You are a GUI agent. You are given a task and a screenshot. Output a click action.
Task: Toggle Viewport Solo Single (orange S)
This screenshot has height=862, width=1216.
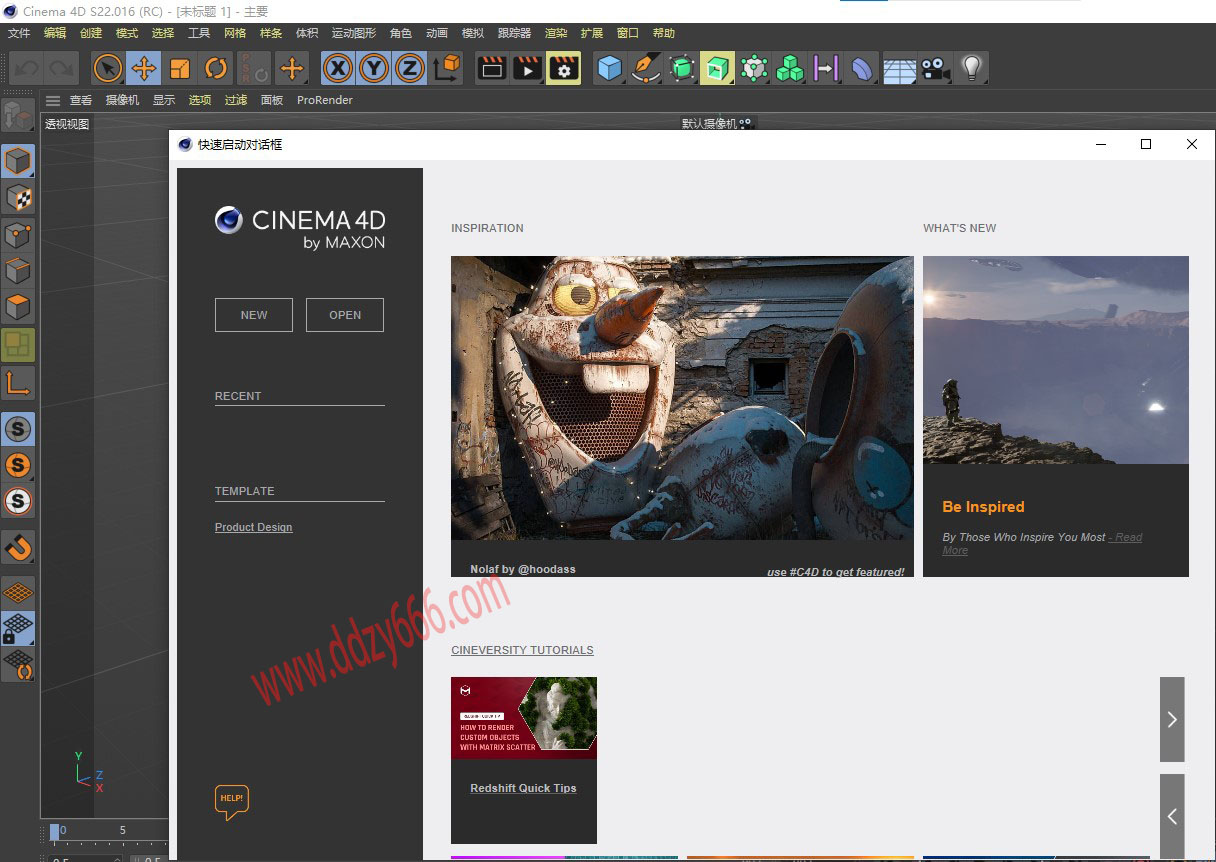[18, 465]
